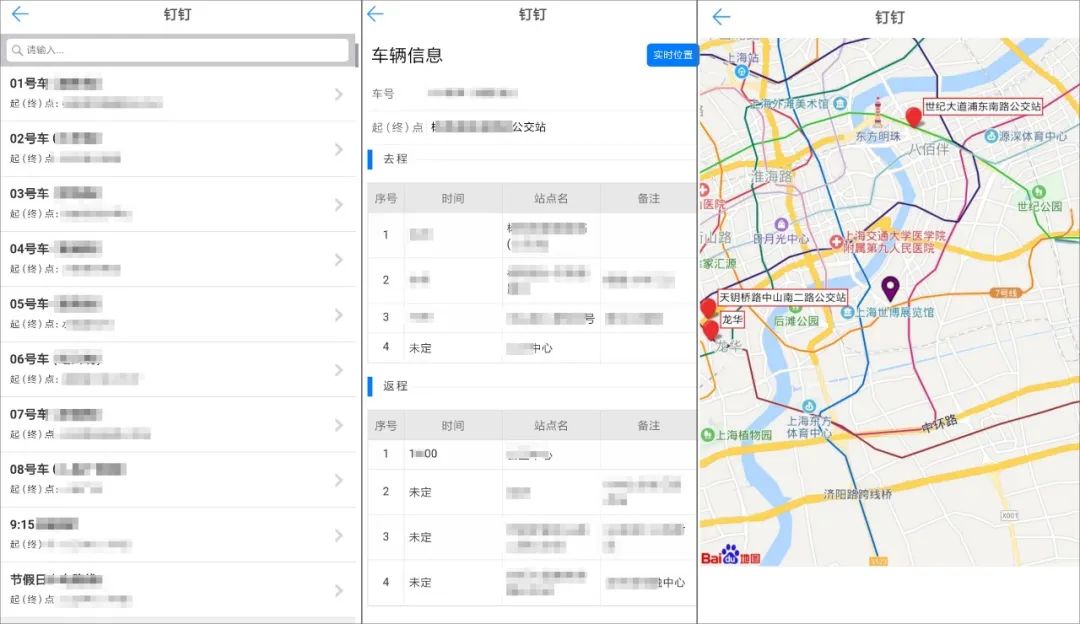
Task: Expand the 01号车 row chevron
Action: click(x=338, y=94)
